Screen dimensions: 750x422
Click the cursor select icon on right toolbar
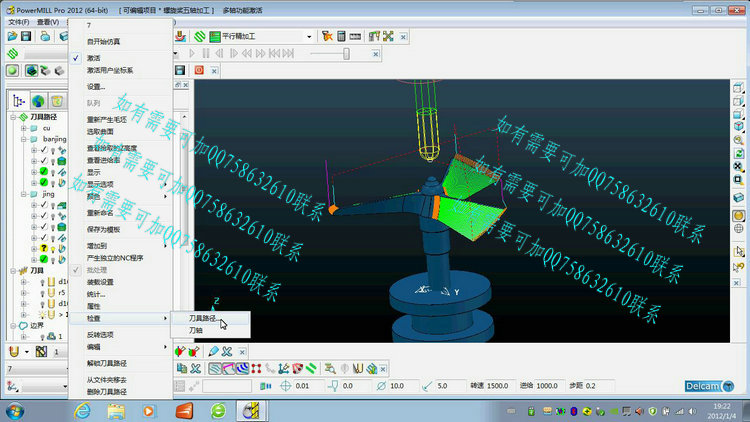(x=739, y=251)
